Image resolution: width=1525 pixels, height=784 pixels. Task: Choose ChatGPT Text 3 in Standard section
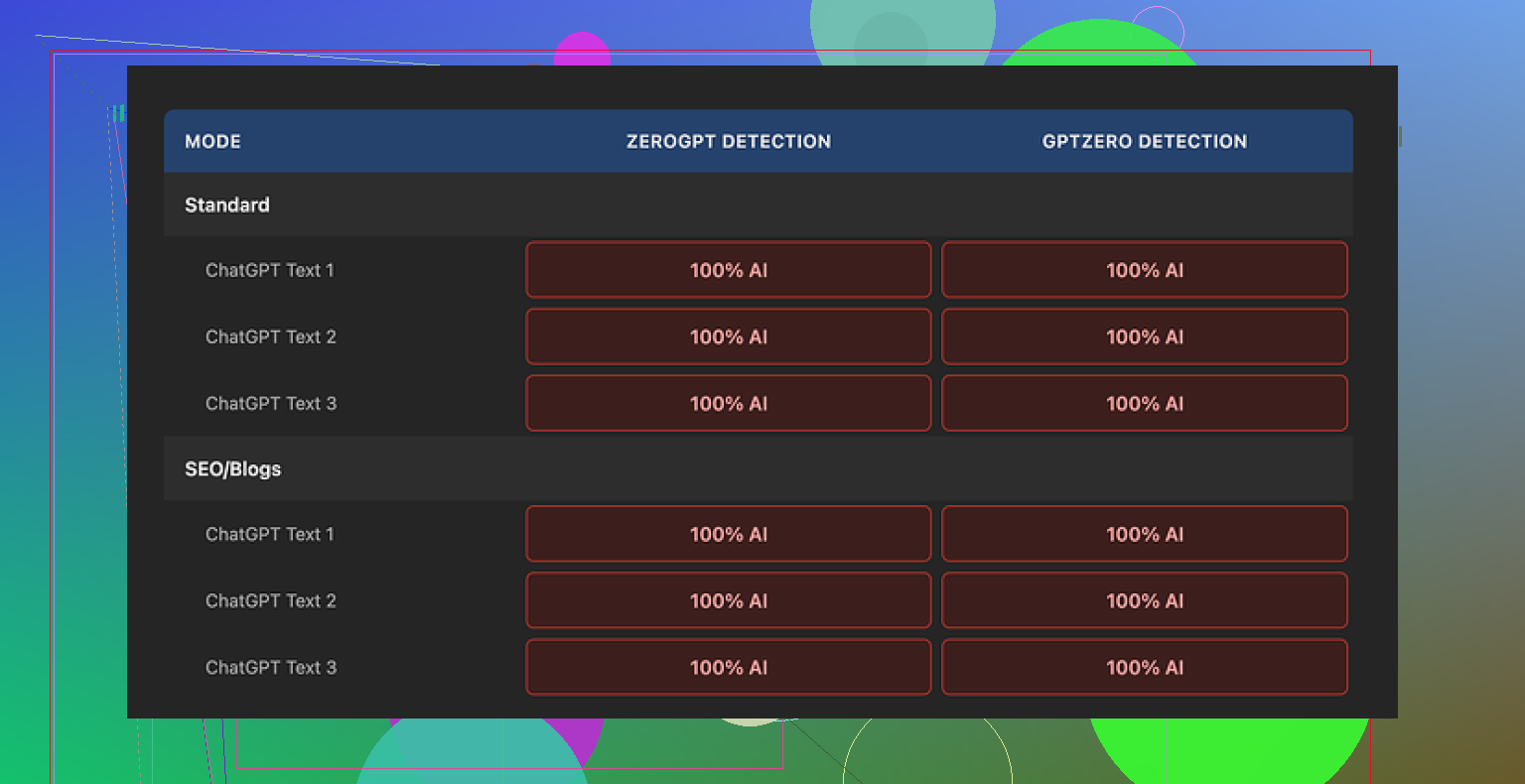pyautogui.click(x=271, y=403)
